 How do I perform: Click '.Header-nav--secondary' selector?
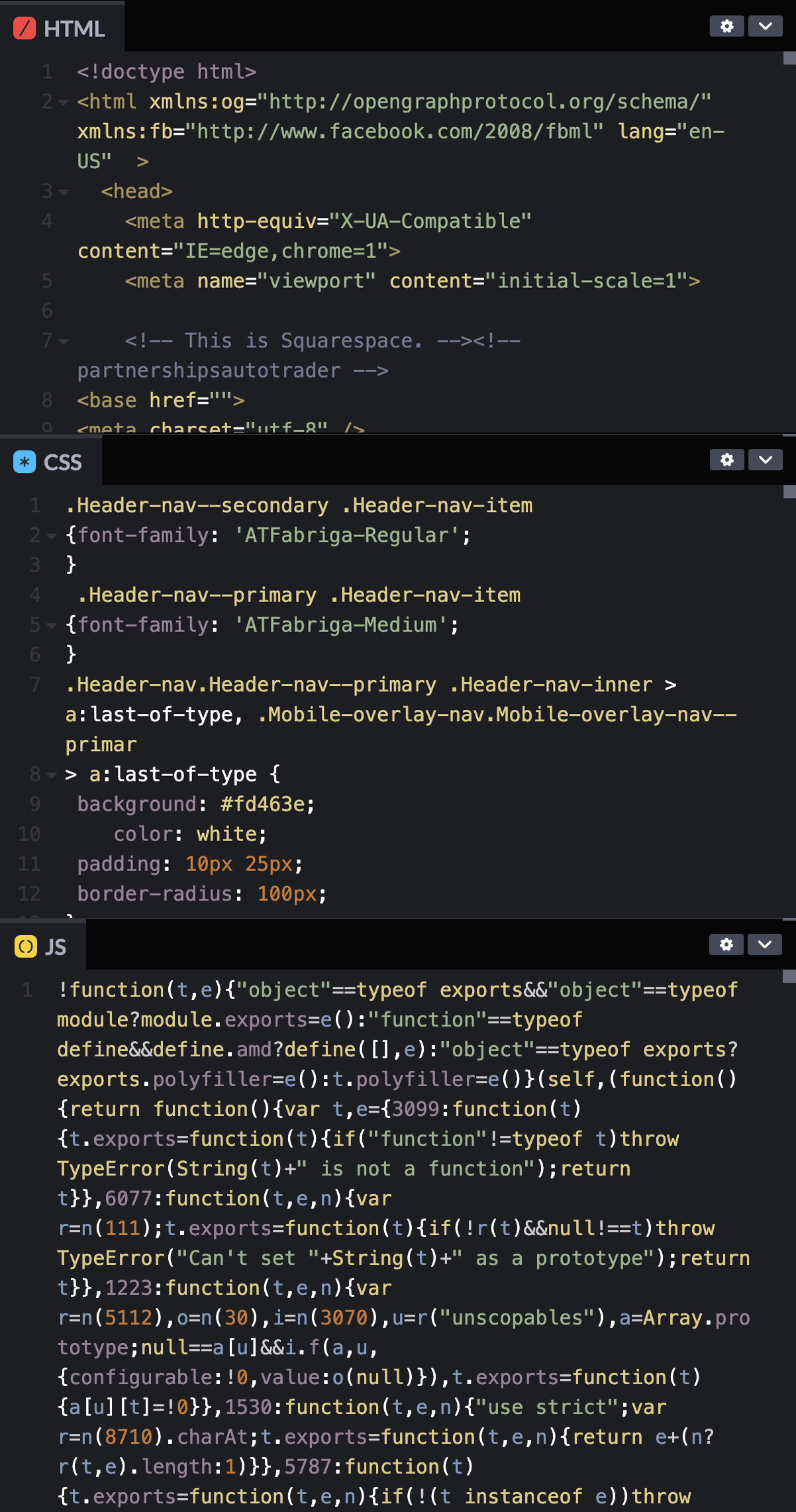click(197, 505)
